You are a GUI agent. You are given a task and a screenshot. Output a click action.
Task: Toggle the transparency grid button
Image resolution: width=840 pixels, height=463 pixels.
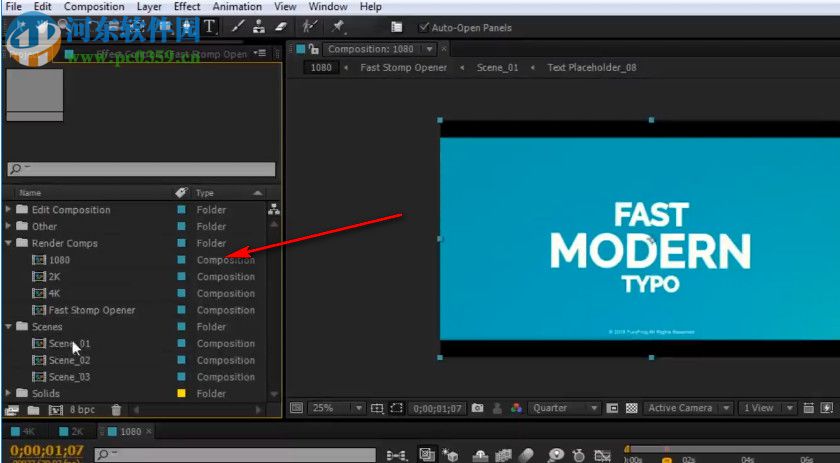[x=632, y=408]
